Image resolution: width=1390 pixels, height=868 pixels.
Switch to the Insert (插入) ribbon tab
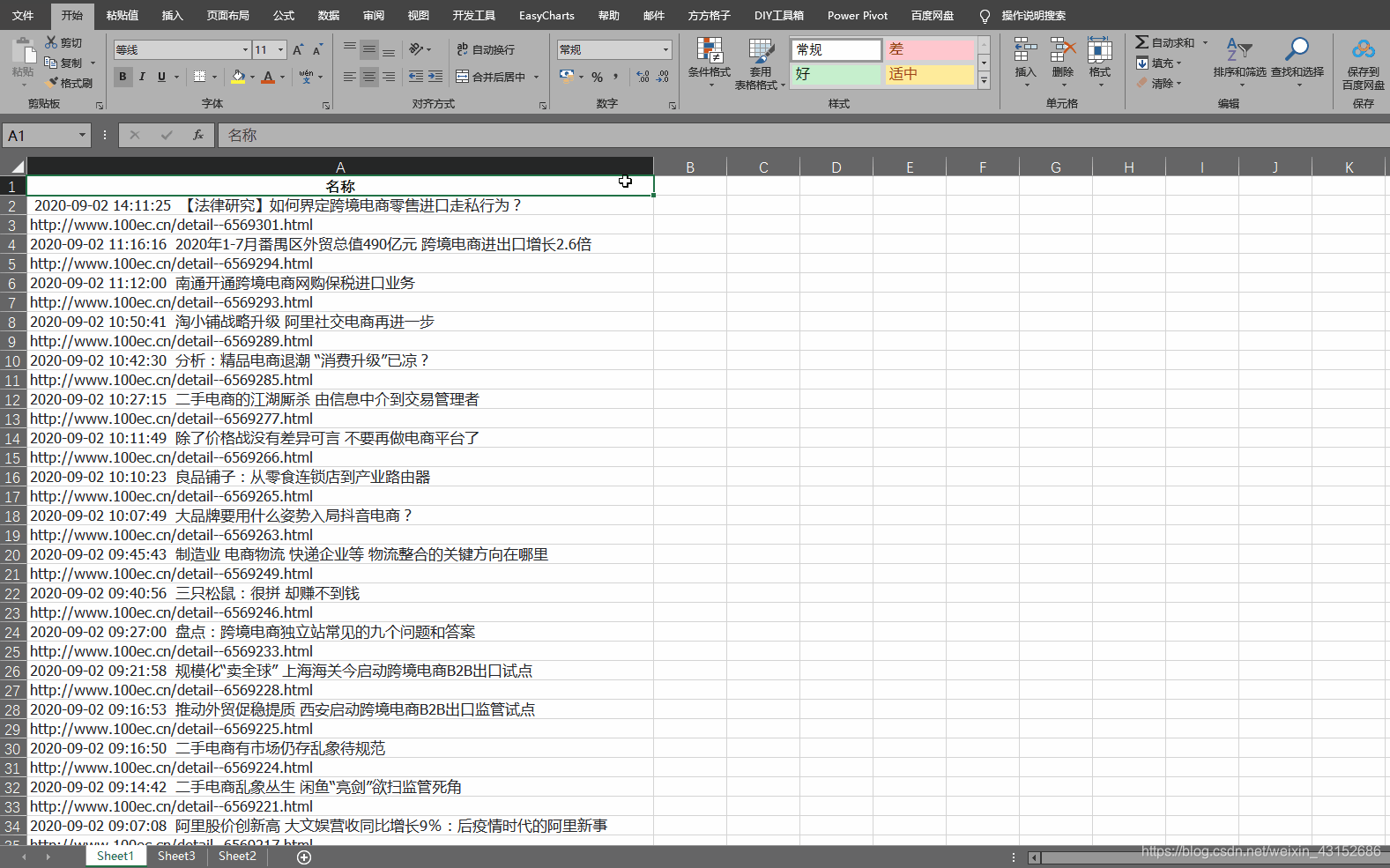[x=172, y=15]
